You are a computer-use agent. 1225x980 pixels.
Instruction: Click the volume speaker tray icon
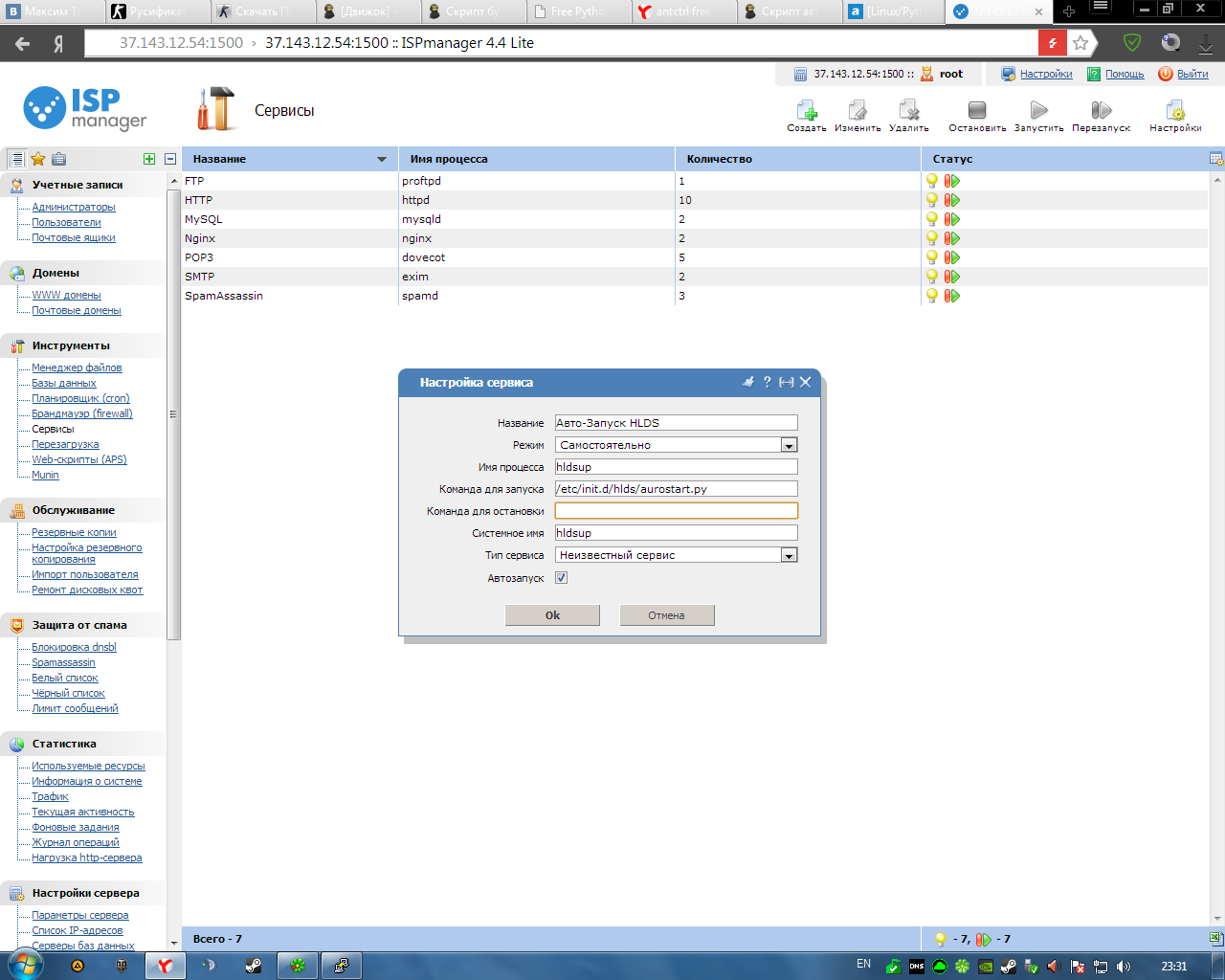click(1124, 967)
